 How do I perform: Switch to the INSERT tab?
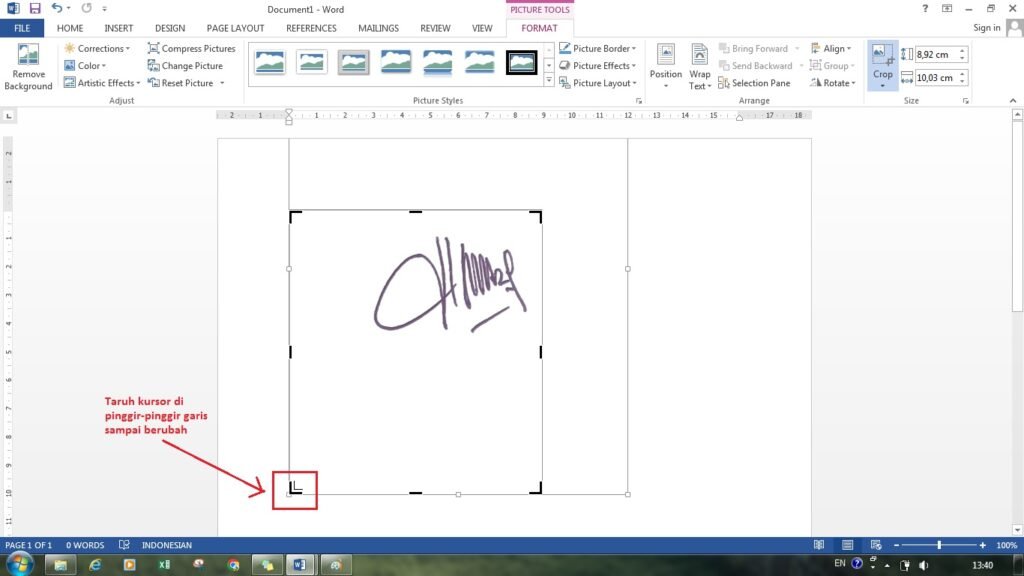(x=118, y=28)
